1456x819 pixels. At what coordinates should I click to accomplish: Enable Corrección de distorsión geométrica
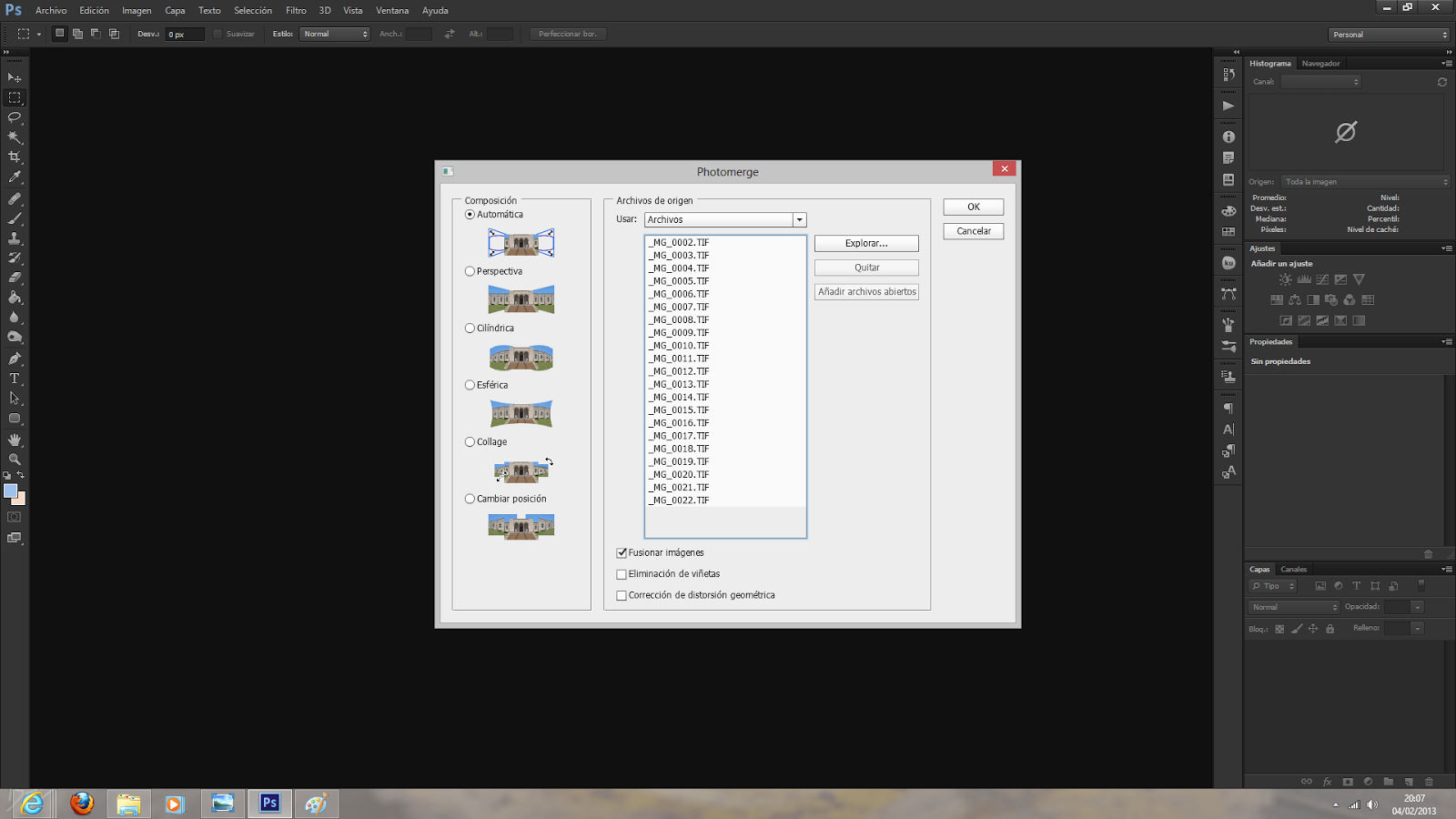click(x=622, y=596)
